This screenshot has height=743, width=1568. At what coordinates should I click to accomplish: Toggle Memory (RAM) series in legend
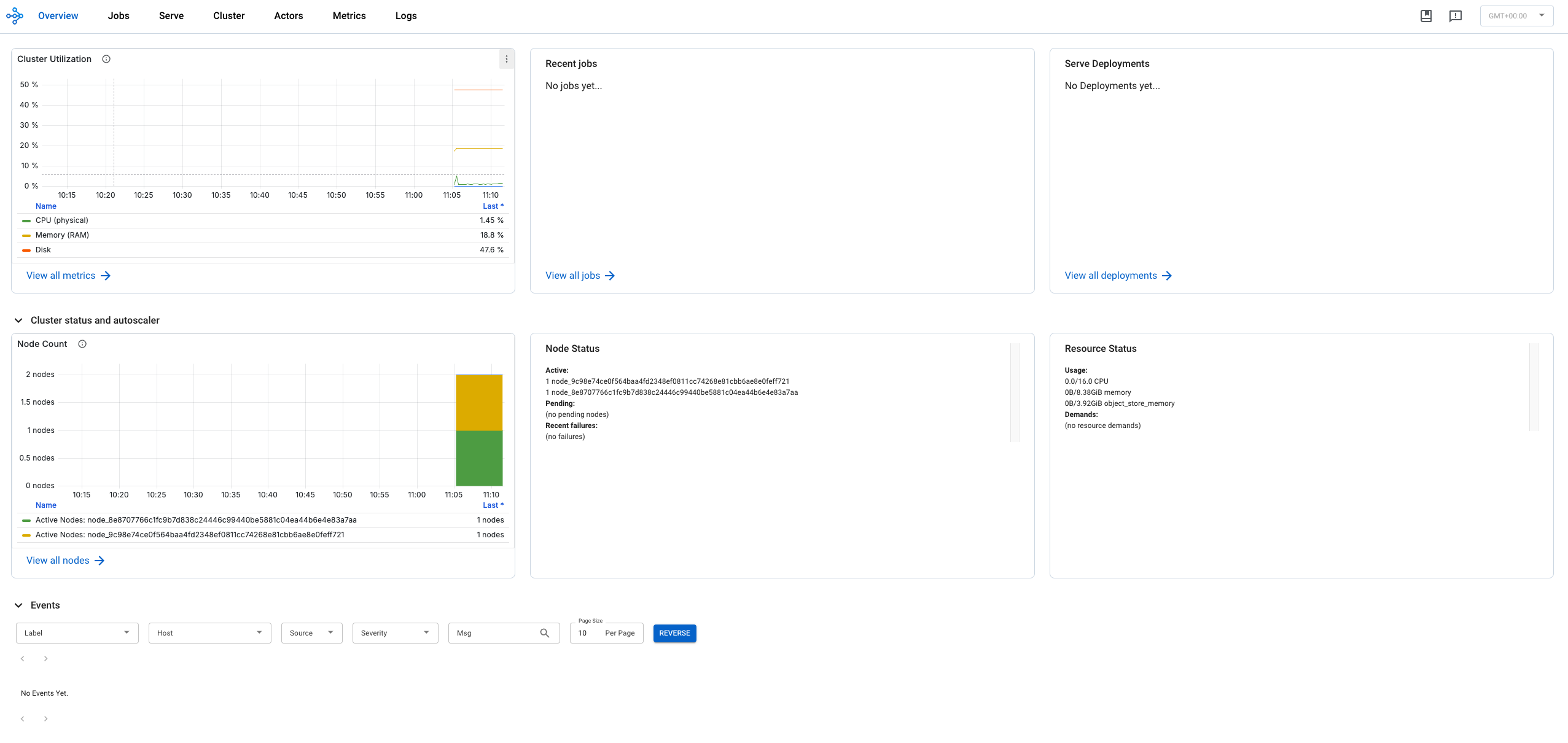(62, 235)
